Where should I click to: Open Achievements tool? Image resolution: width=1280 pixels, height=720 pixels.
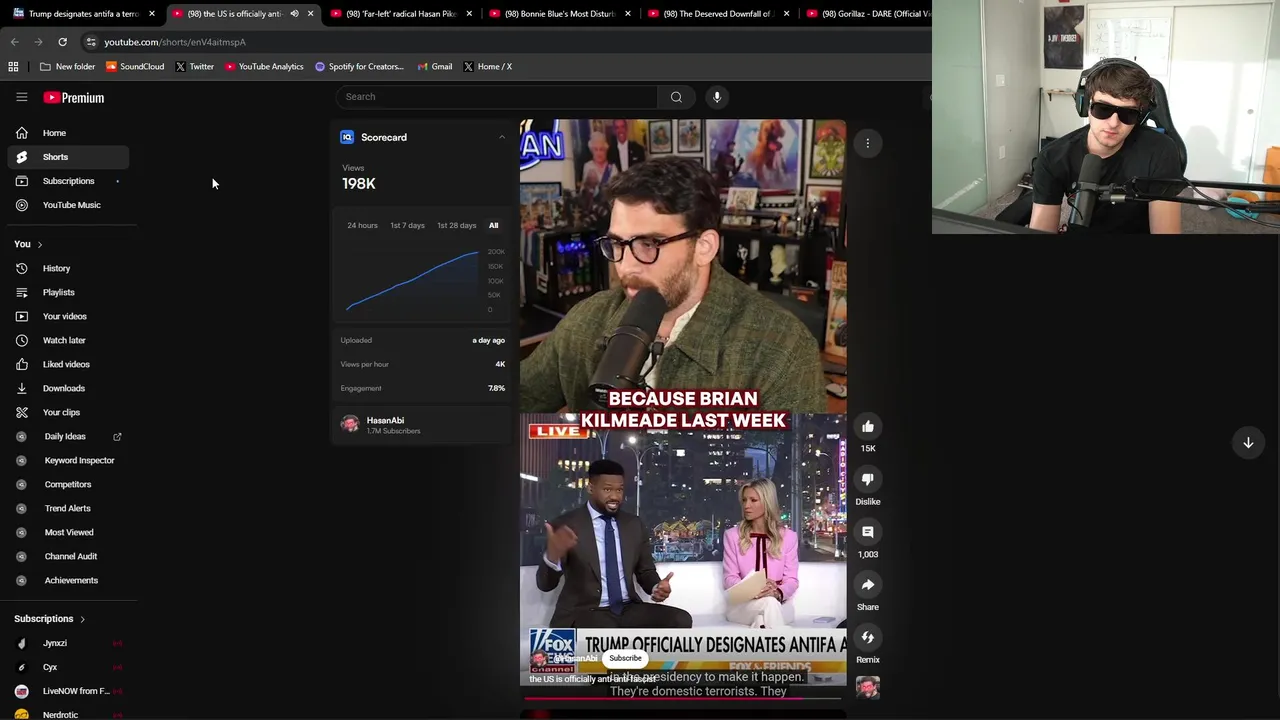[68, 580]
